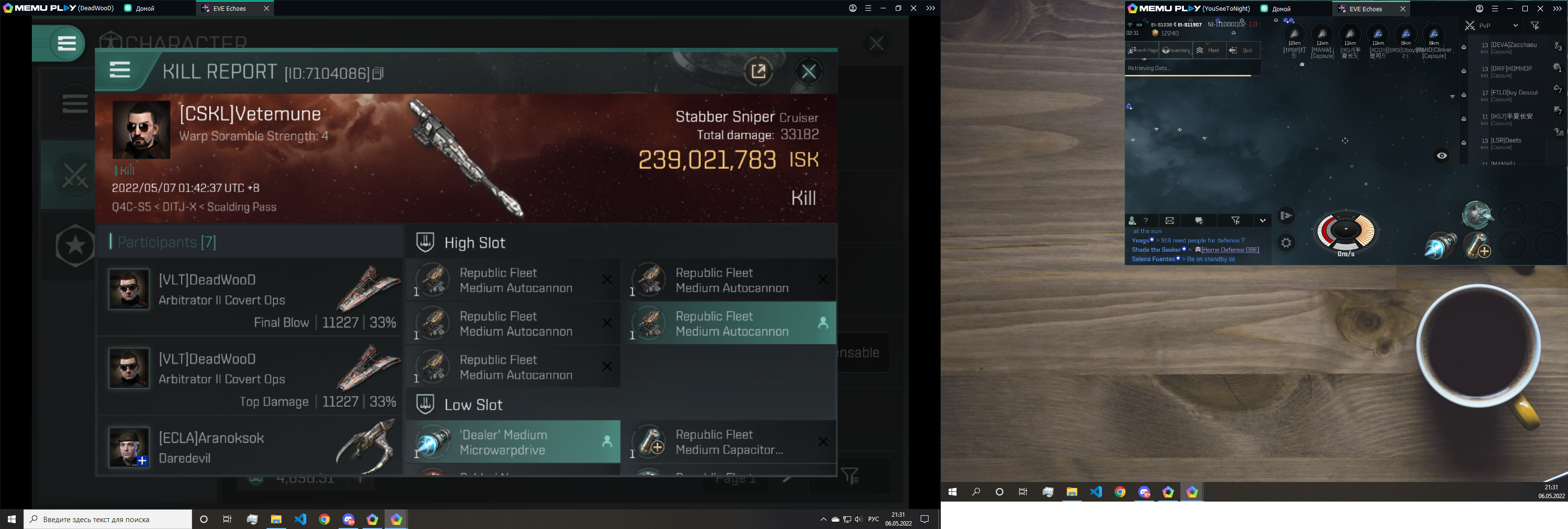This screenshot has width=1568, height=529.
Task: Share the kill report with the export icon
Action: tap(758, 72)
